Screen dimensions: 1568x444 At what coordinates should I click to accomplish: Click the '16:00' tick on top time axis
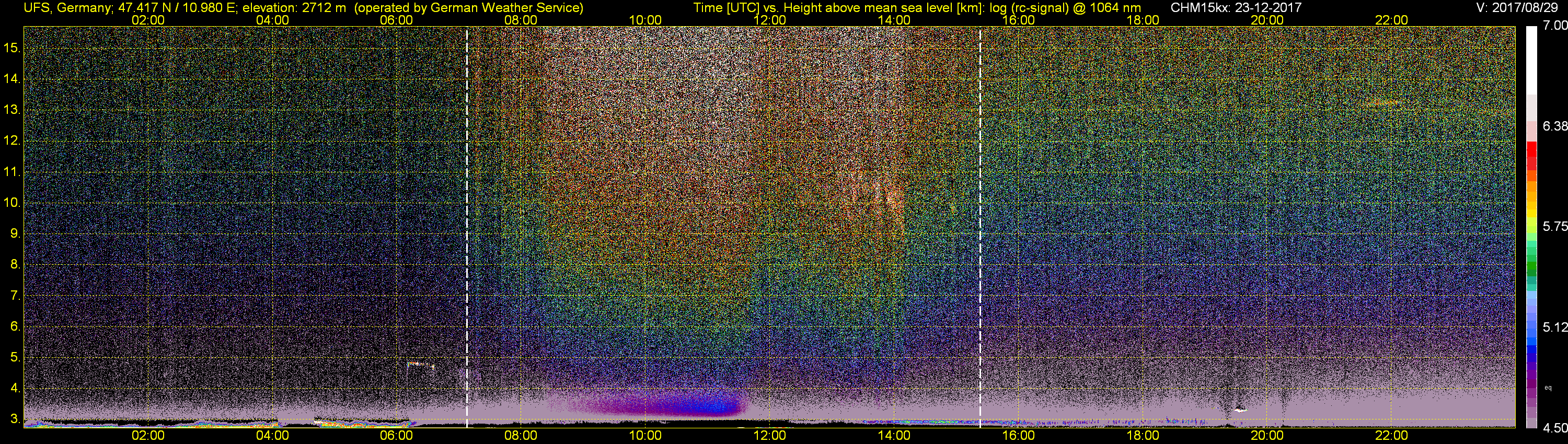1018,20
